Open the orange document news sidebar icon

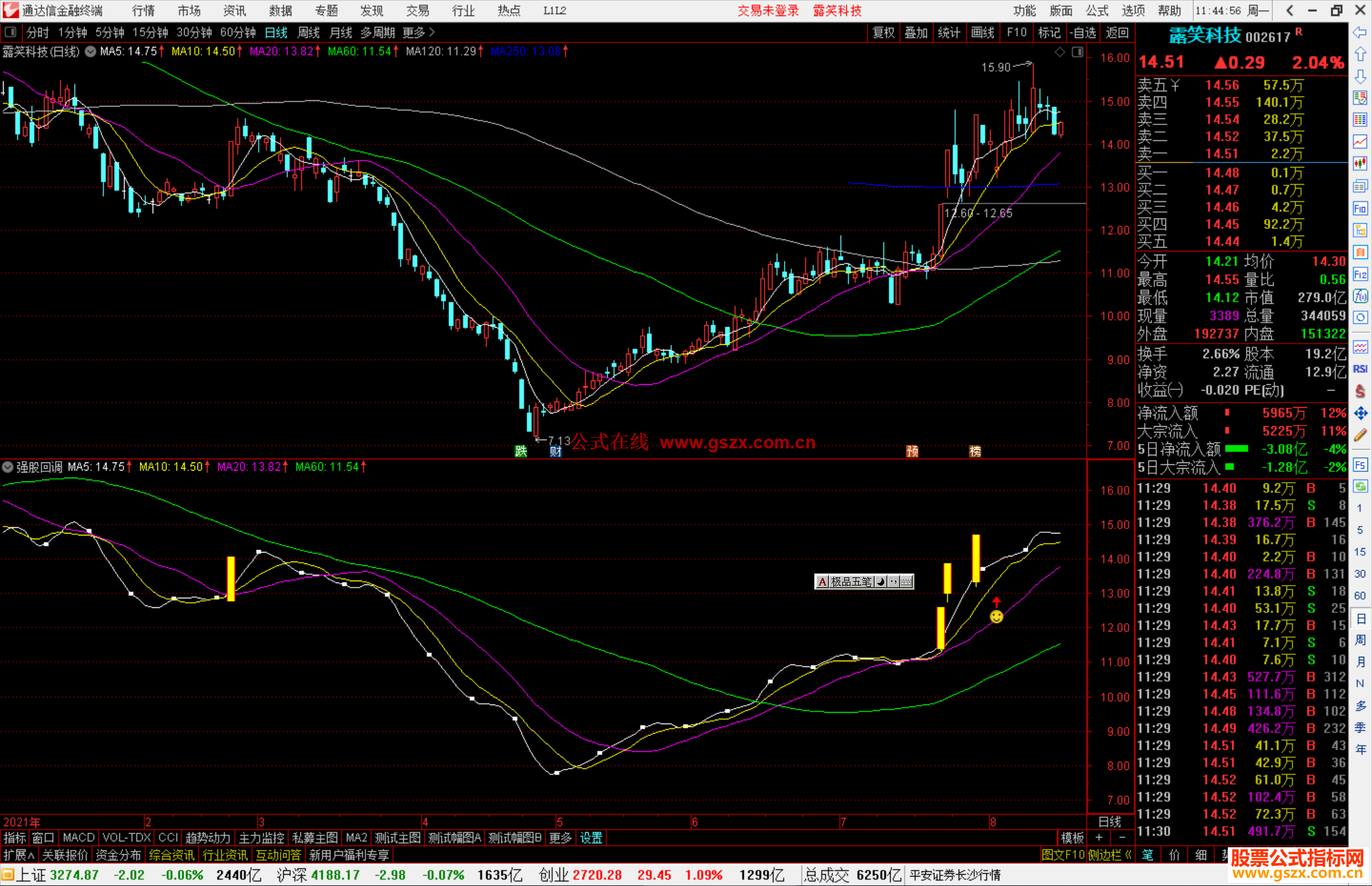1360,252
